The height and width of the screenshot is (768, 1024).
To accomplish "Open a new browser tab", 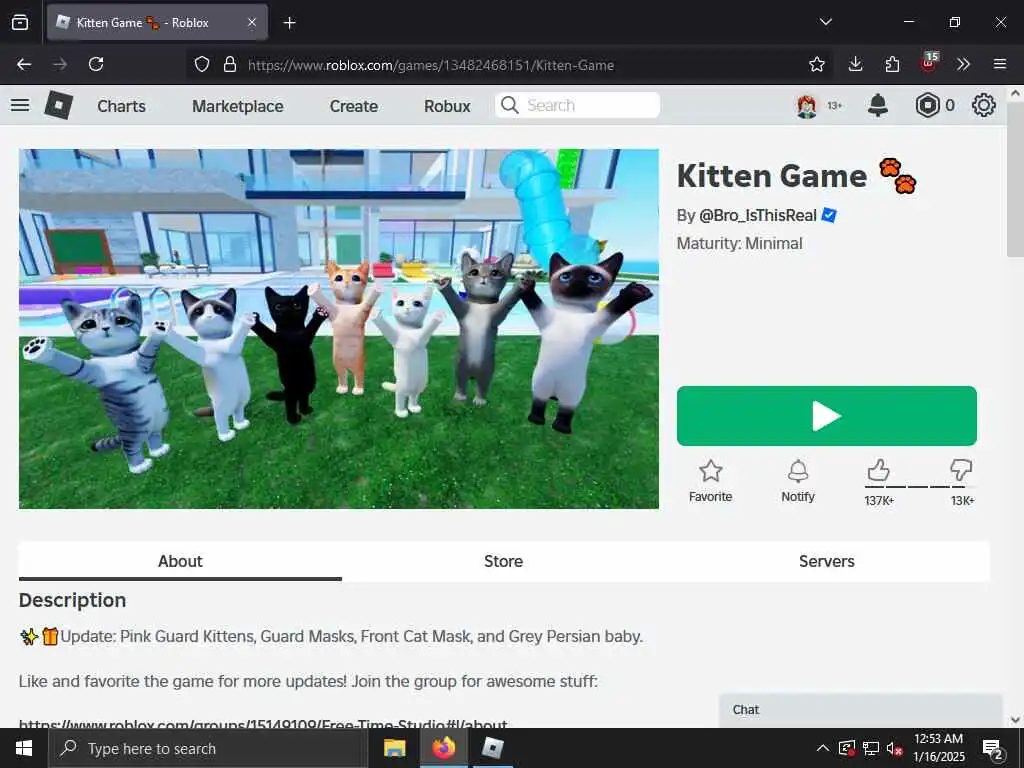I will pyautogui.click(x=290, y=23).
